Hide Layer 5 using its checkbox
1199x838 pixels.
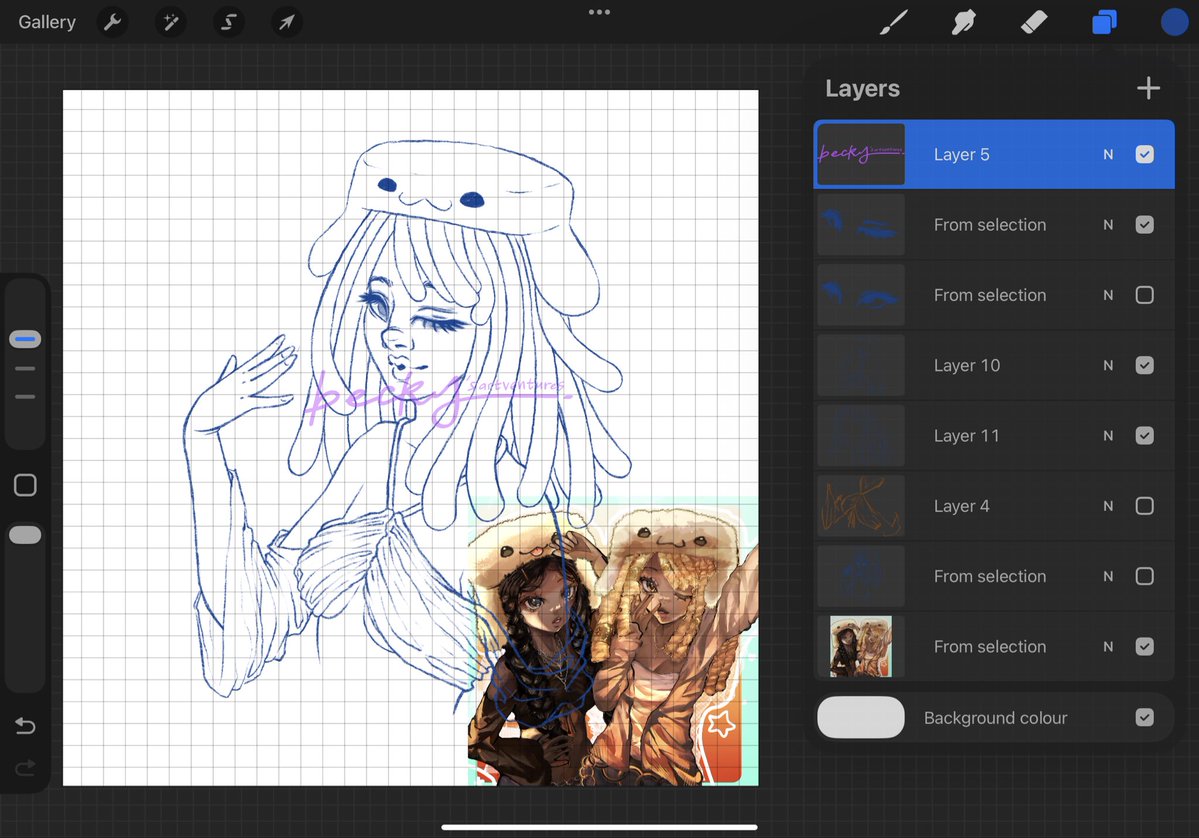pos(1145,154)
